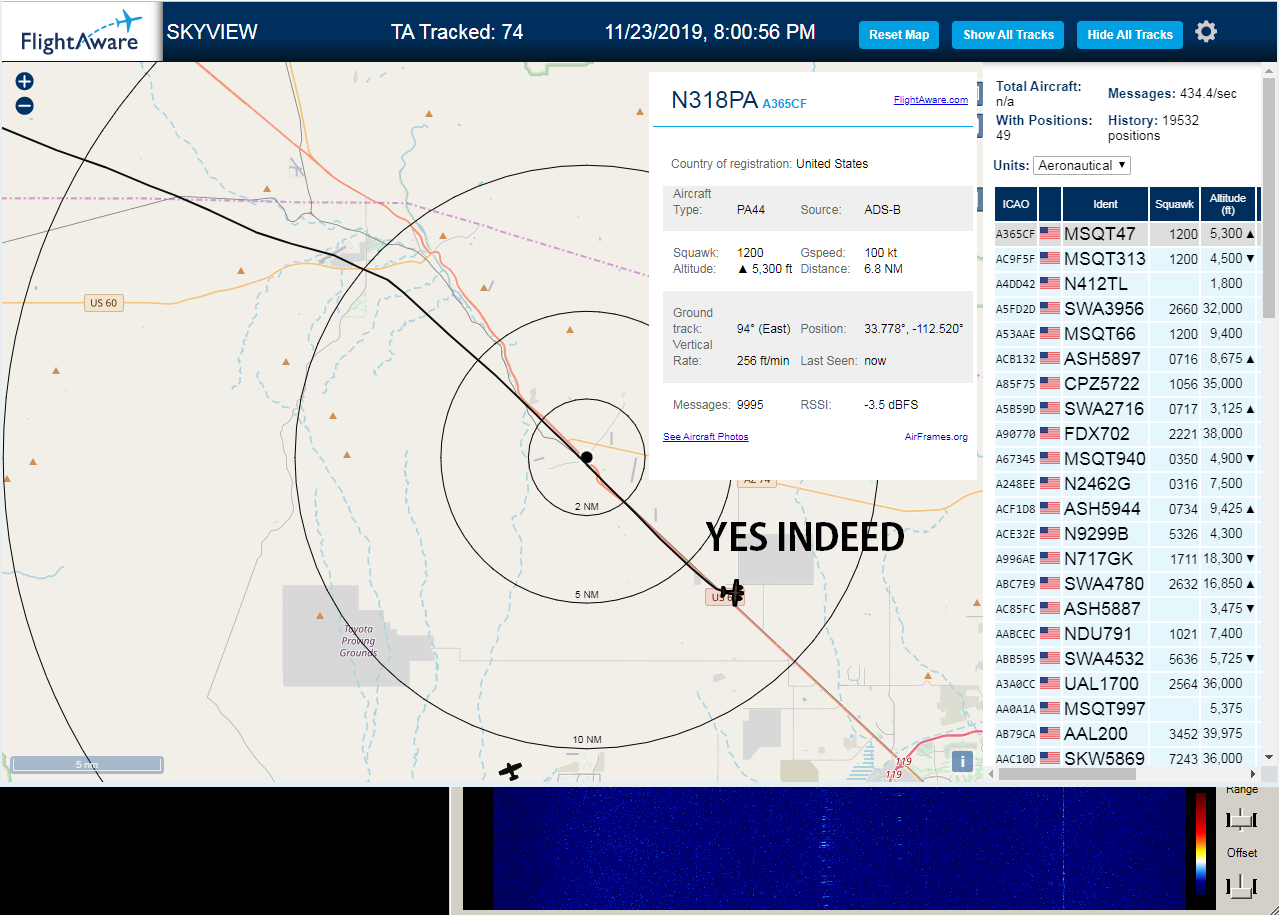Adjust the Range slider in waterfall panel
Screen dimensions: 1279x915
pos(1241,820)
